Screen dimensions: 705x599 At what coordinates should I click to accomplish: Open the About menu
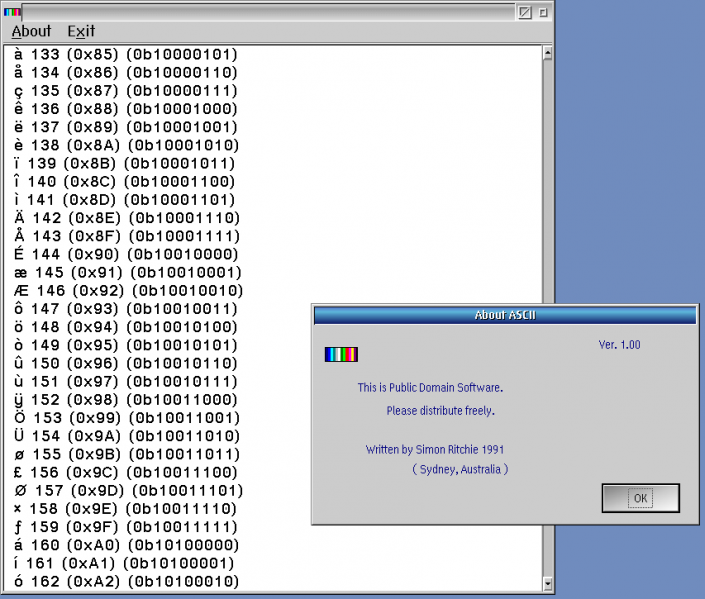pos(31,31)
